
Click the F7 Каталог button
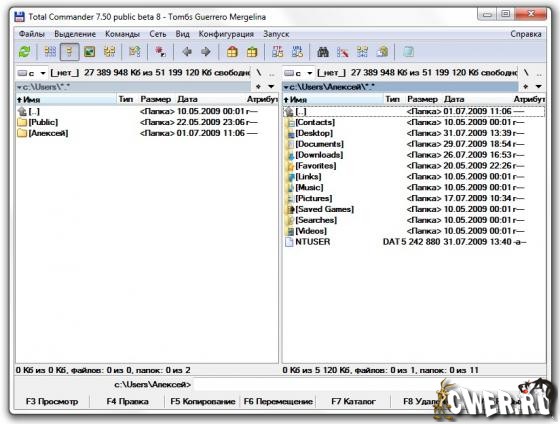point(353,401)
